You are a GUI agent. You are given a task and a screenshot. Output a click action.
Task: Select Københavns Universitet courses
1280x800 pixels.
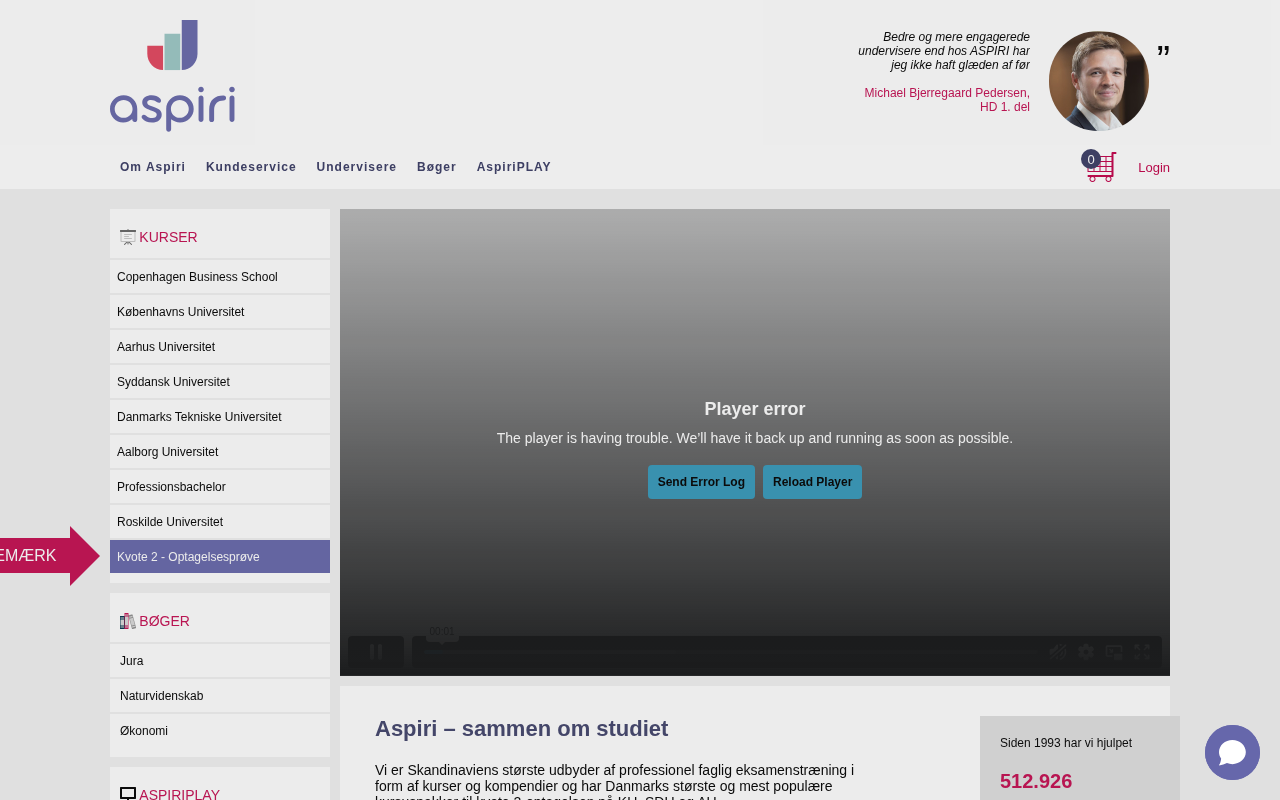(220, 312)
